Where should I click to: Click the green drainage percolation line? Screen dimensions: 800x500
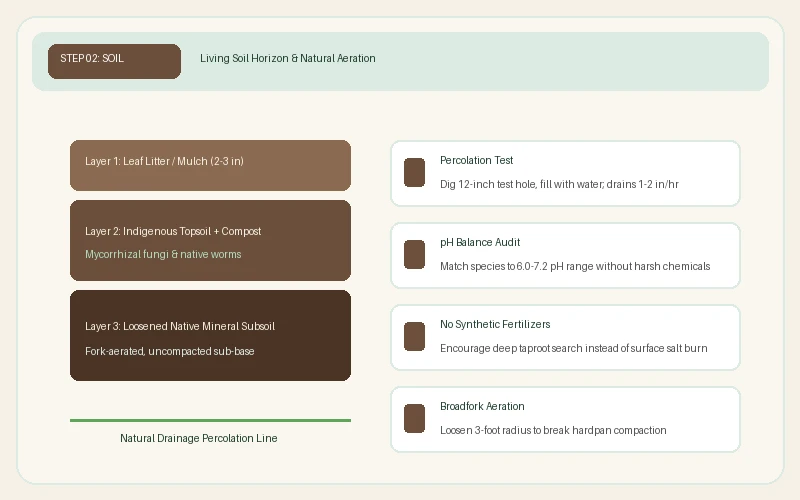tap(210, 420)
